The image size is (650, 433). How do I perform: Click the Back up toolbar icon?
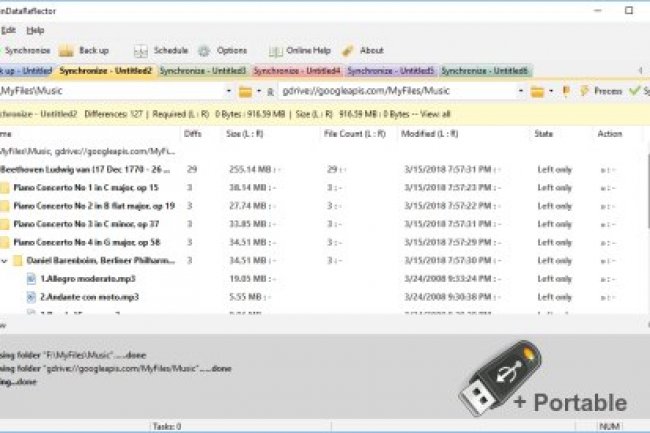[x=68, y=50]
